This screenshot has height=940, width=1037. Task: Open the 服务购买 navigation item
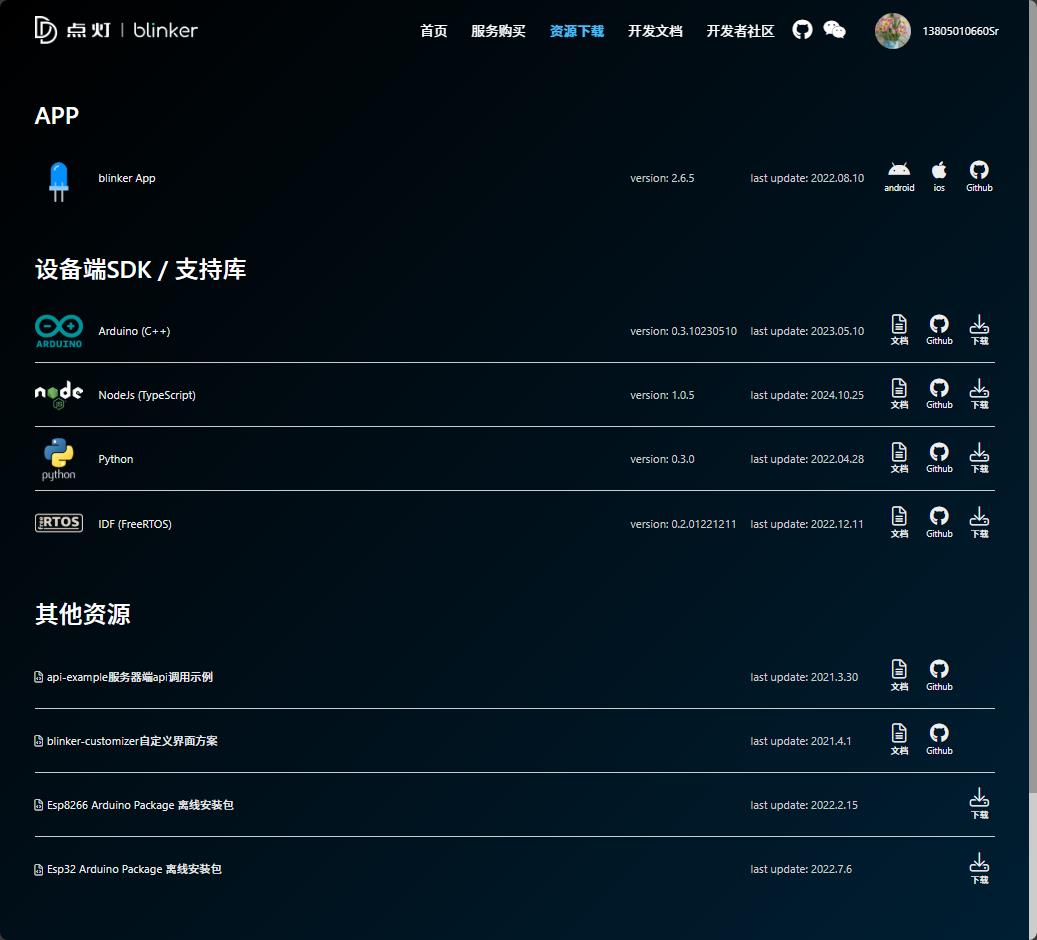(x=498, y=31)
